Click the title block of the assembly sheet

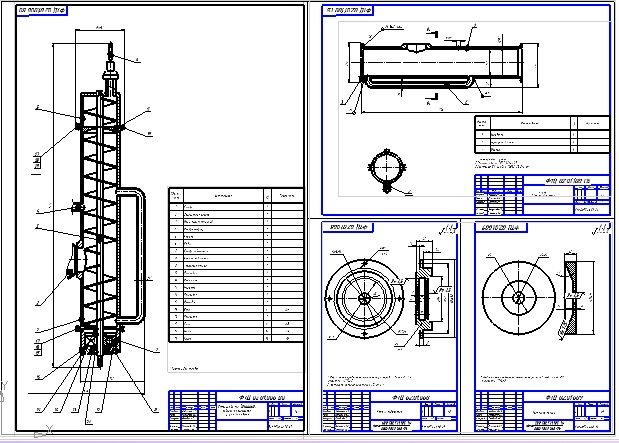[236, 412]
